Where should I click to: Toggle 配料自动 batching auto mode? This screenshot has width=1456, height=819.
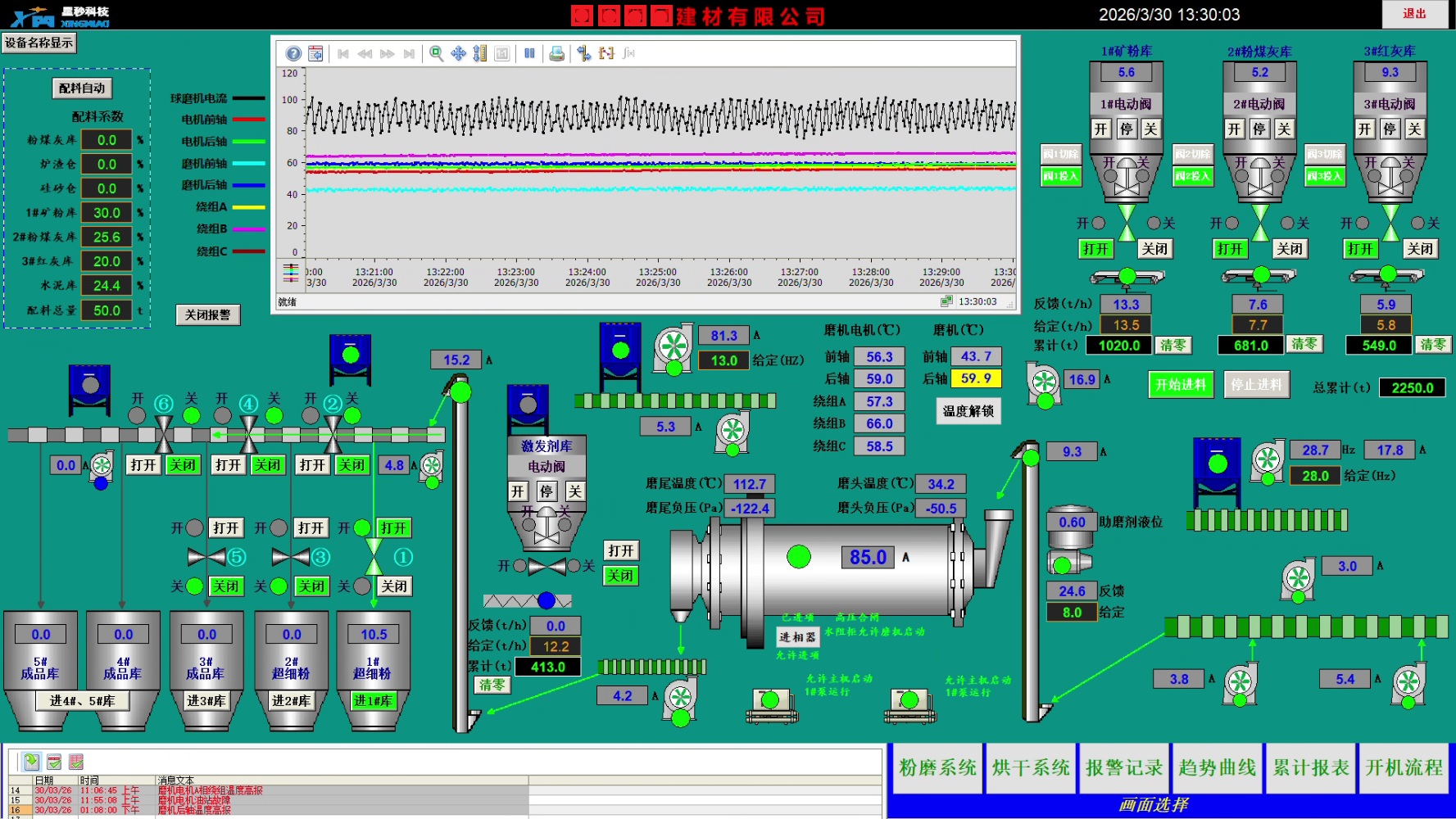pos(83,88)
